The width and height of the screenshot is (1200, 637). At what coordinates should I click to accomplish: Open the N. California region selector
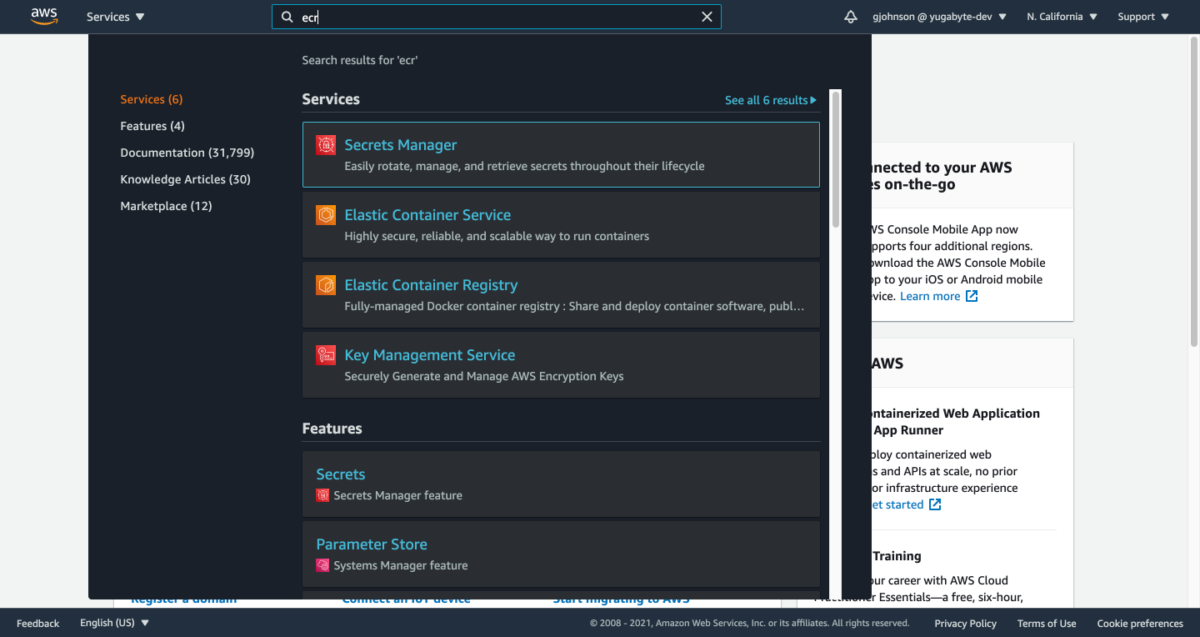pyautogui.click(x=1061, y=16)
